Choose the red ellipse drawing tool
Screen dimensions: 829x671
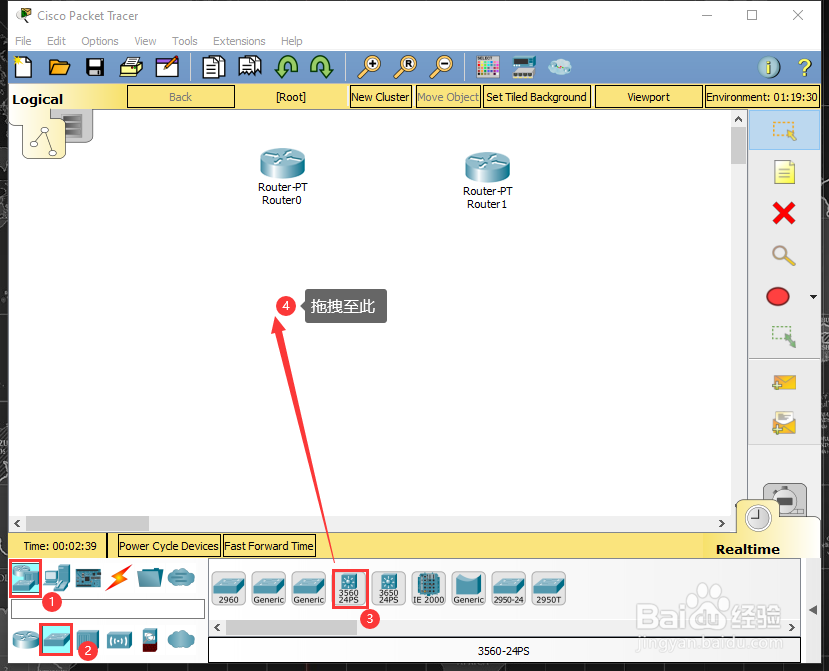(778, 297)
